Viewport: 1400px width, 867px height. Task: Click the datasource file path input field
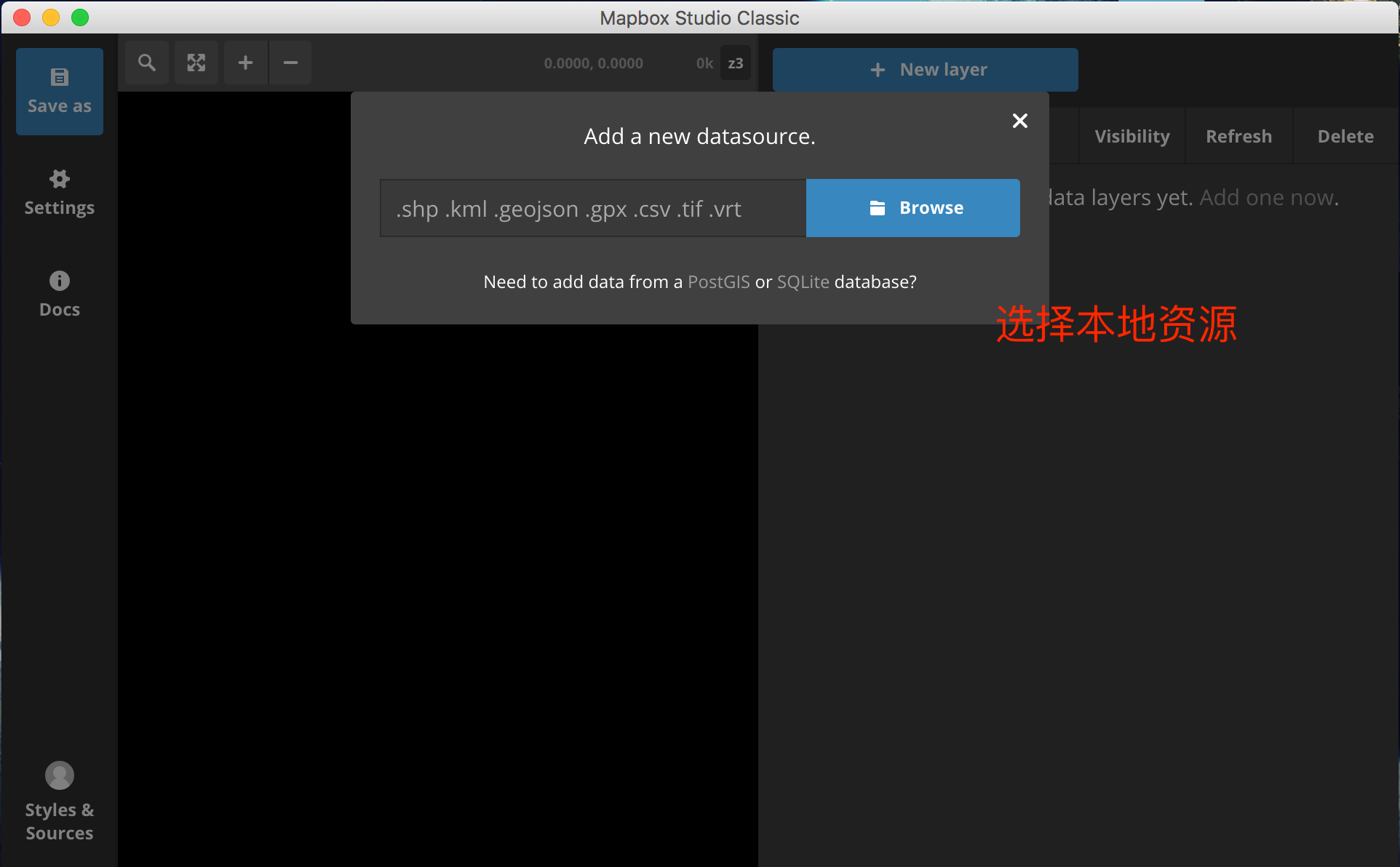click(x=592, y=208)
